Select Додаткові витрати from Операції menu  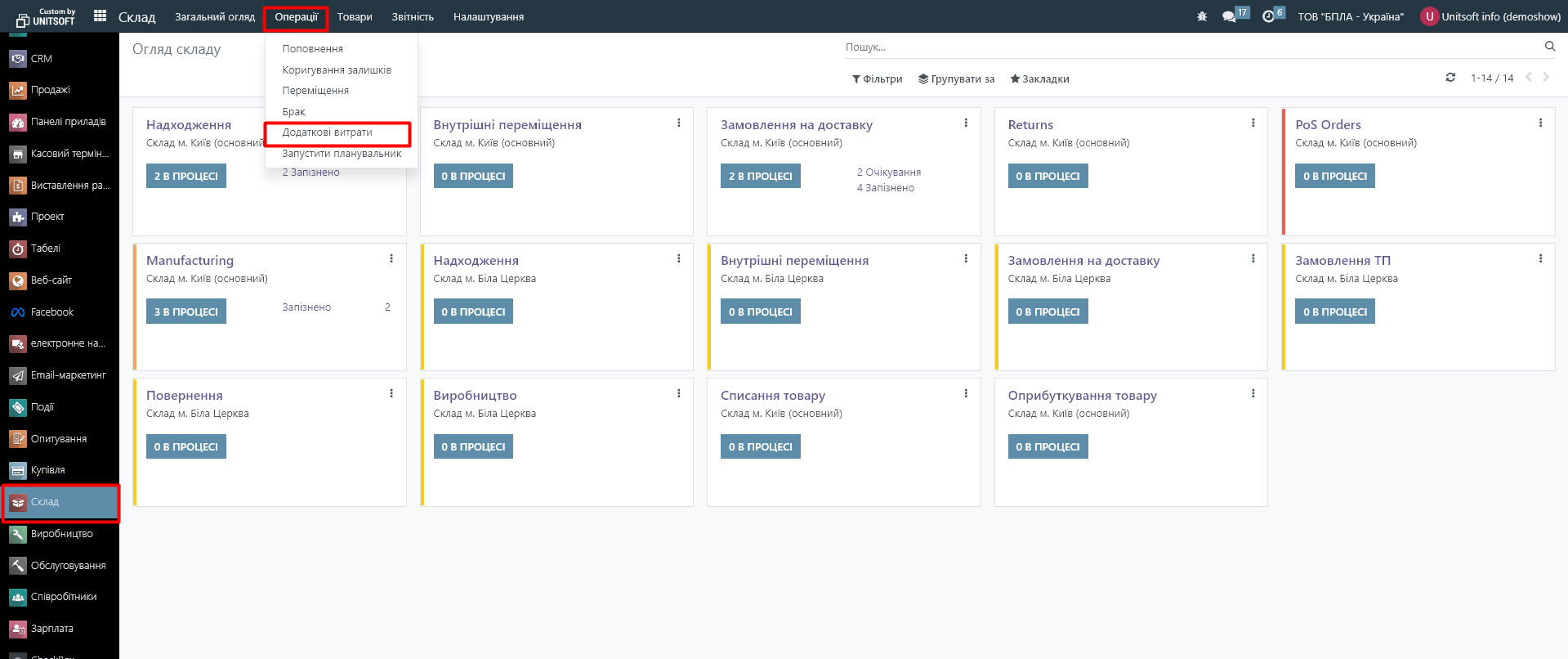tap(327, 132)
